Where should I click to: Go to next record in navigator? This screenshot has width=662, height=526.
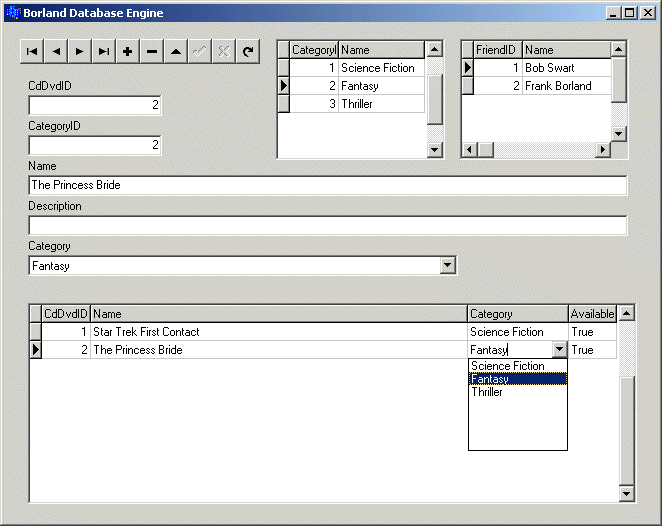(79, 52)
